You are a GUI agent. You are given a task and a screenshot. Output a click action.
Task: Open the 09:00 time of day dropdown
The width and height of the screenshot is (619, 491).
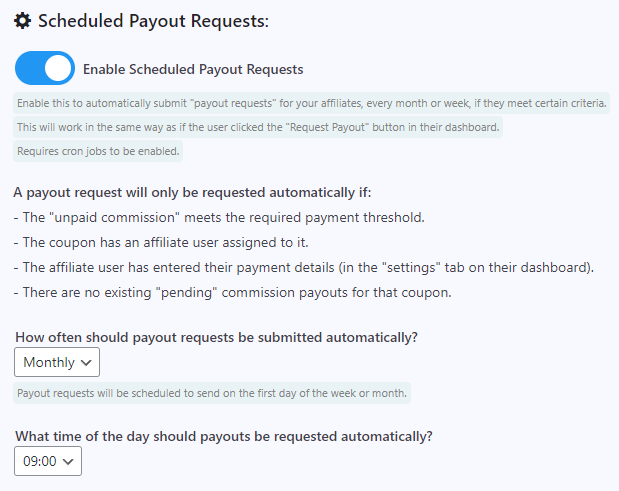point(48,461)
